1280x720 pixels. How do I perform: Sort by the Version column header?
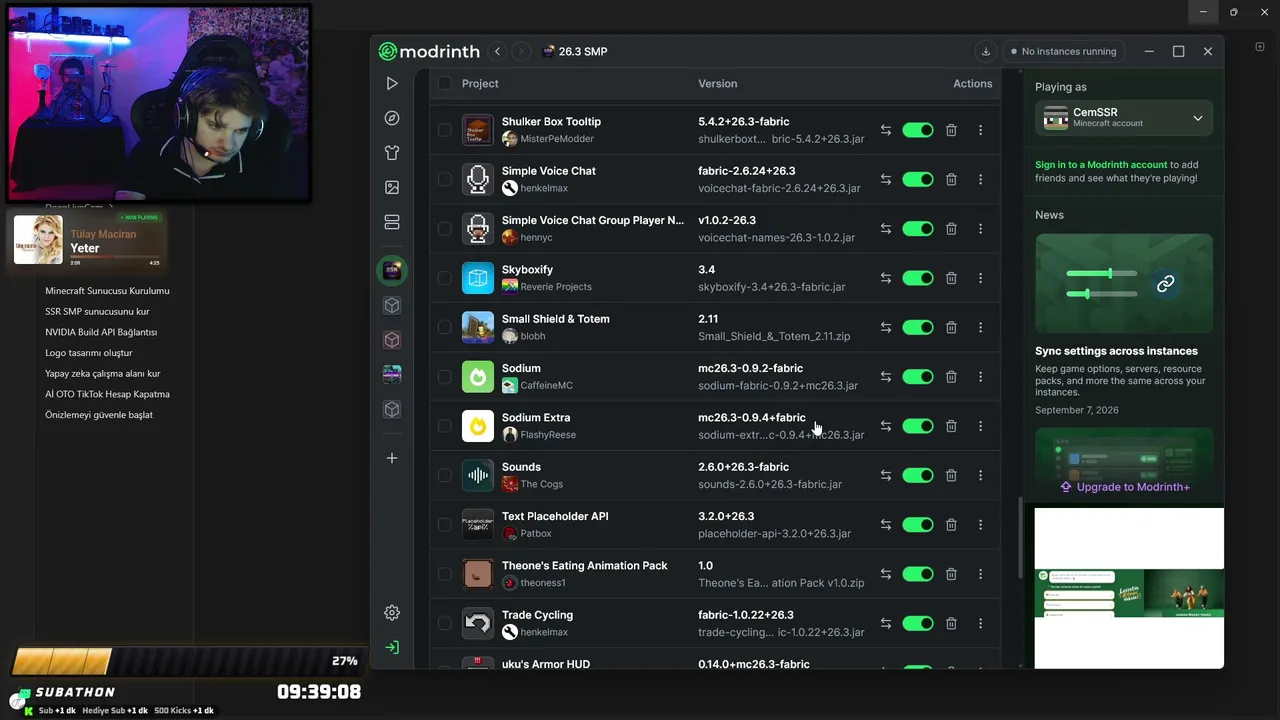(717, 84)
